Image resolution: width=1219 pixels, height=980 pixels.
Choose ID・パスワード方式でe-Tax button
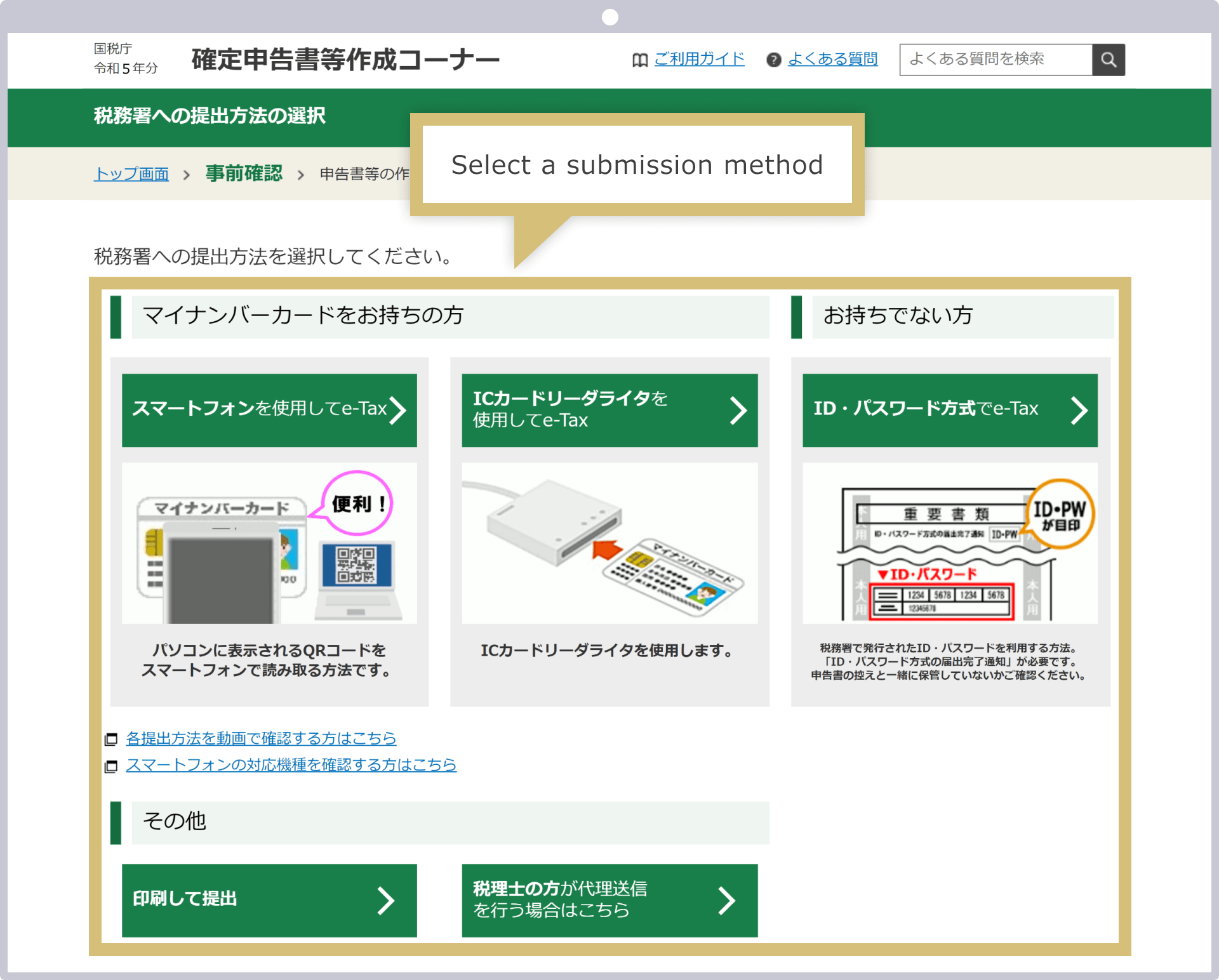[x=950, y=410]
